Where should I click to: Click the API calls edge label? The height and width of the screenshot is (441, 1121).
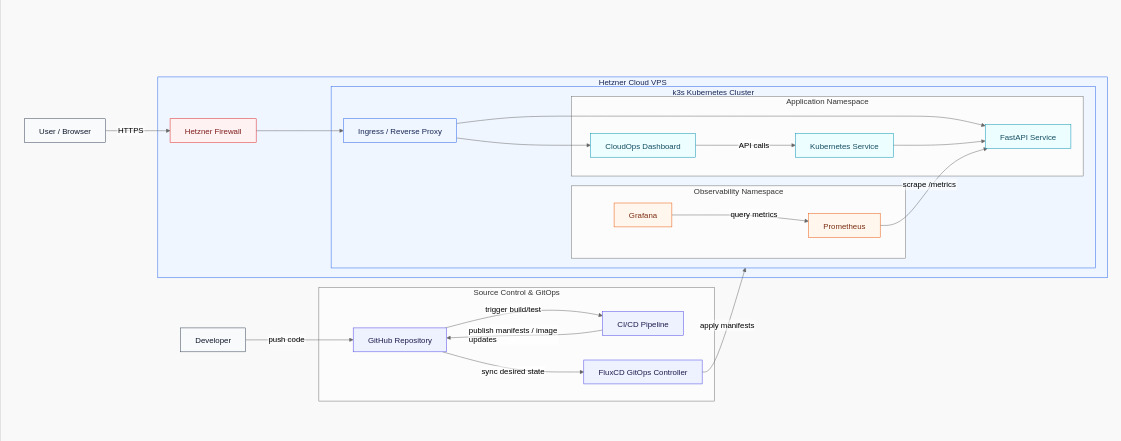pyautogui.click(x=754, y=145)
